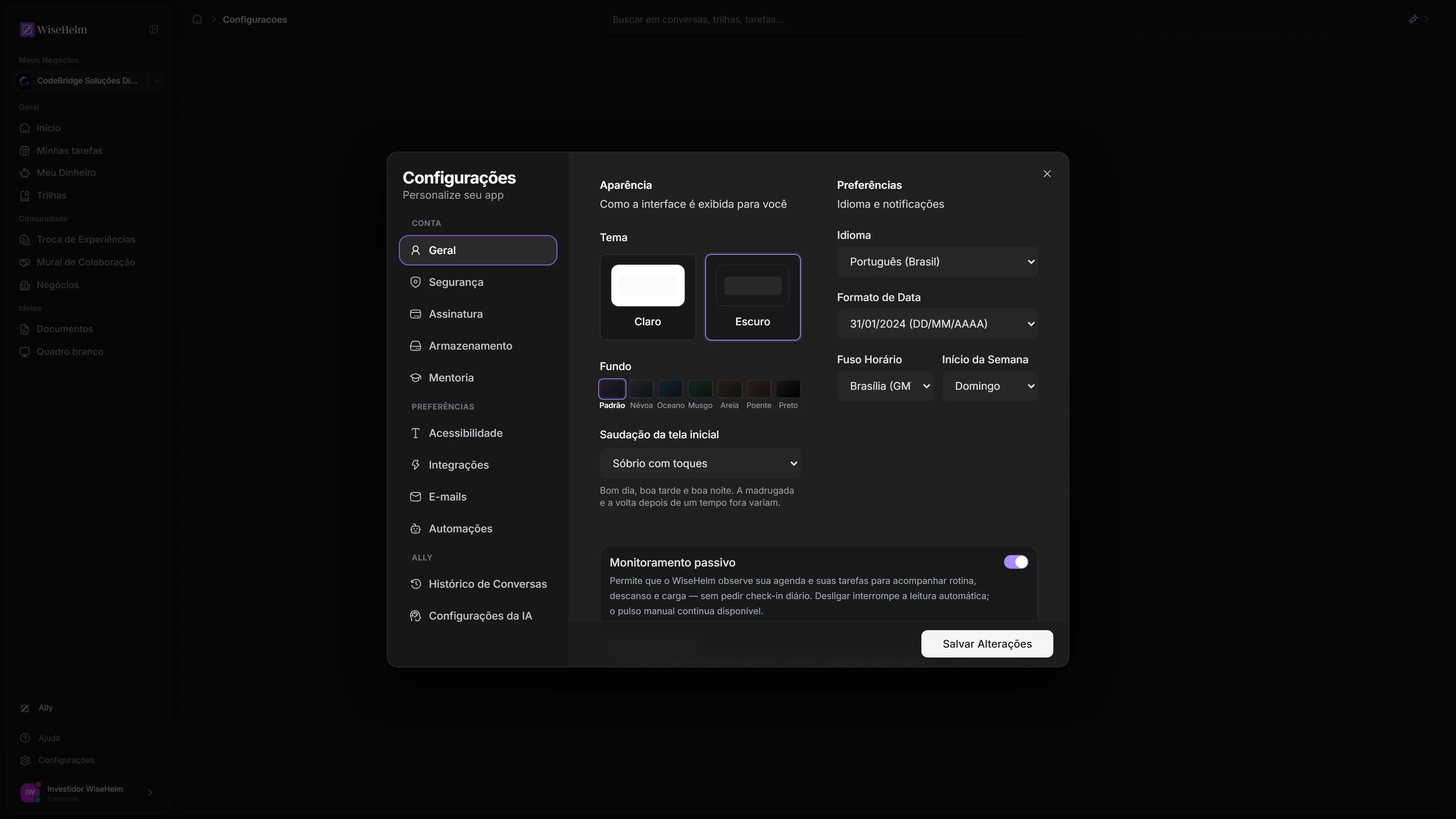
Task: Click the Integrações lightning icon
Action: (416, 464)
